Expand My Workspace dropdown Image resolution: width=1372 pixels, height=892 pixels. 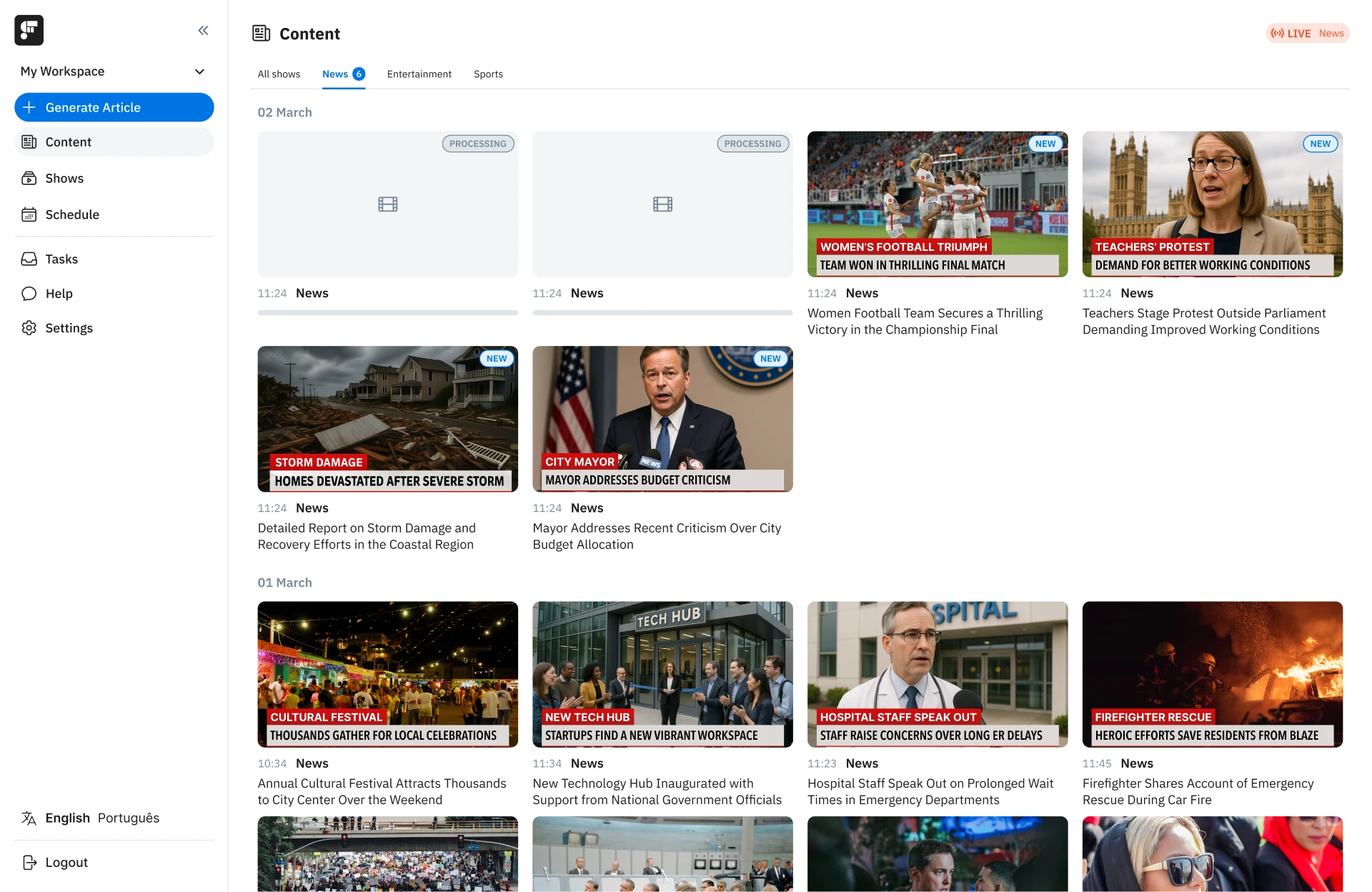[x=199, y=71]
